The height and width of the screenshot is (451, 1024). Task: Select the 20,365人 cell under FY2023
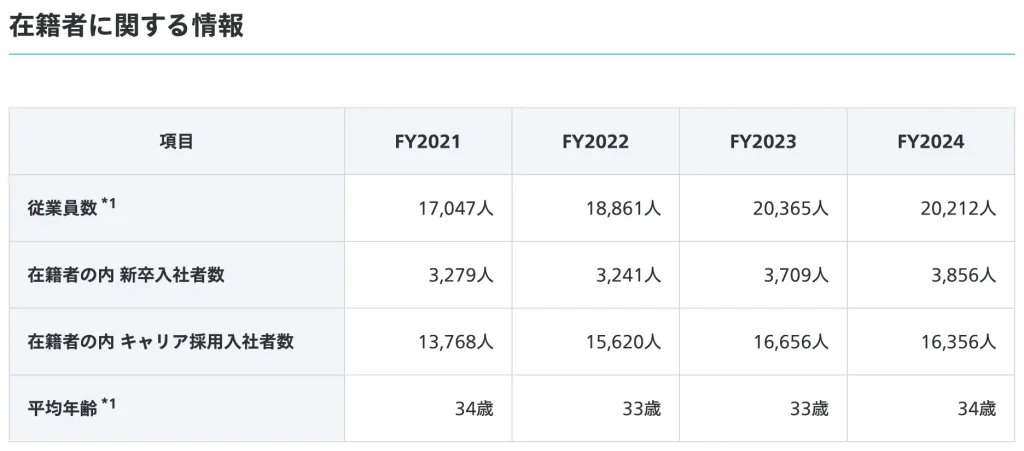click(x=790, y=209)
